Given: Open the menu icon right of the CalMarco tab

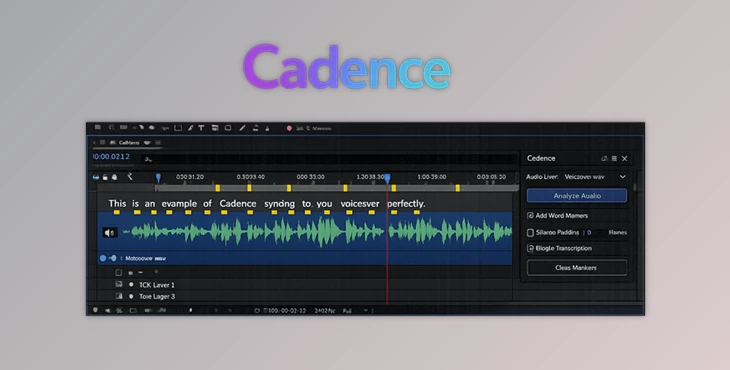Looking at the screenshot, I should click(158, 142).
